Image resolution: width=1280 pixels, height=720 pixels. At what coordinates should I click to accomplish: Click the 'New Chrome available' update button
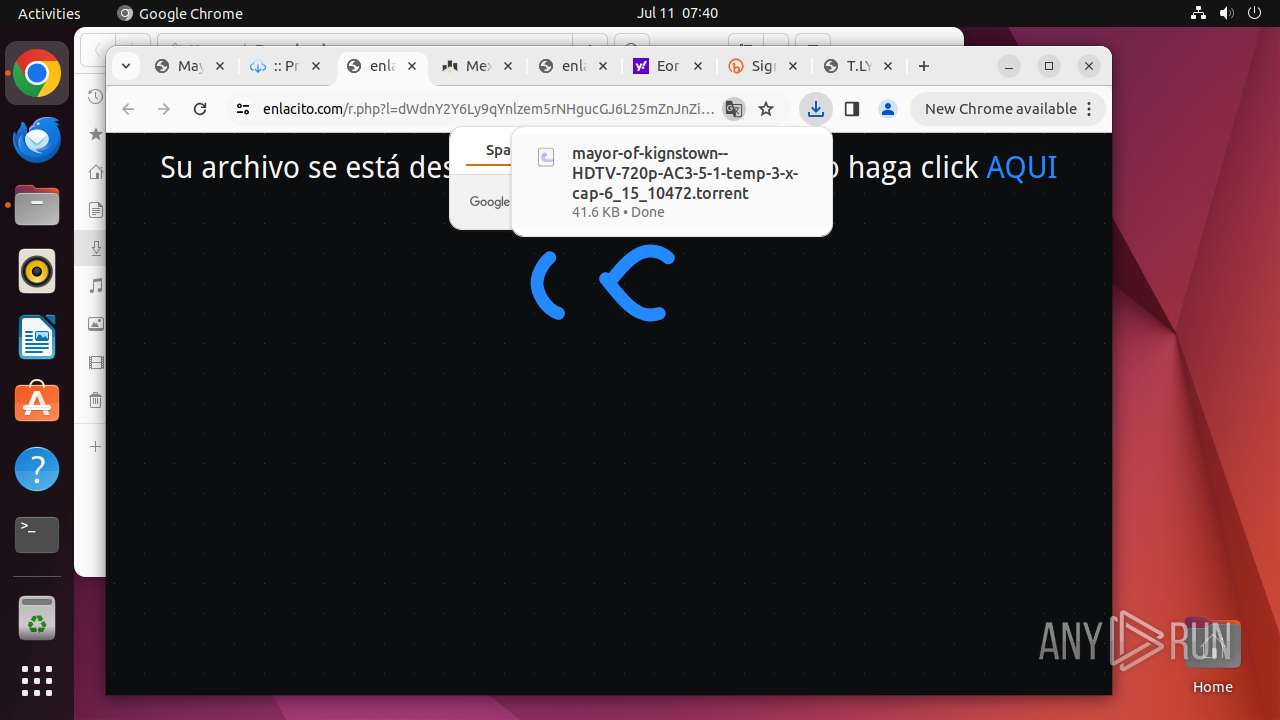point(1008,109)
